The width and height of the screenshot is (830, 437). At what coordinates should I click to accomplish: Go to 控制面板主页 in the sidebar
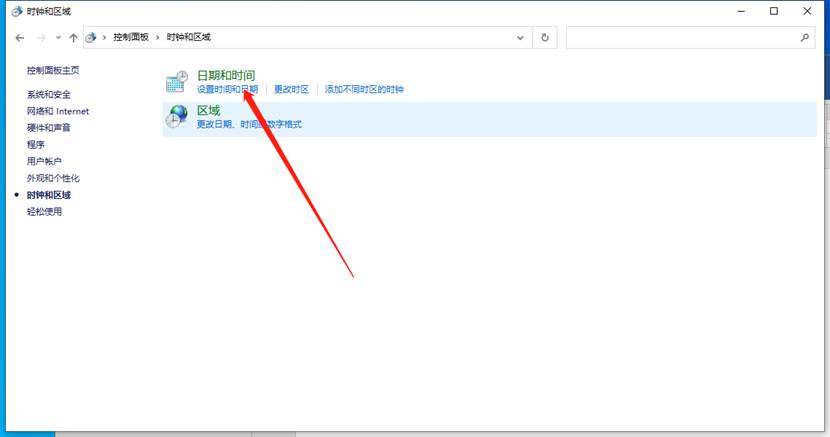[x=53, y=70]
